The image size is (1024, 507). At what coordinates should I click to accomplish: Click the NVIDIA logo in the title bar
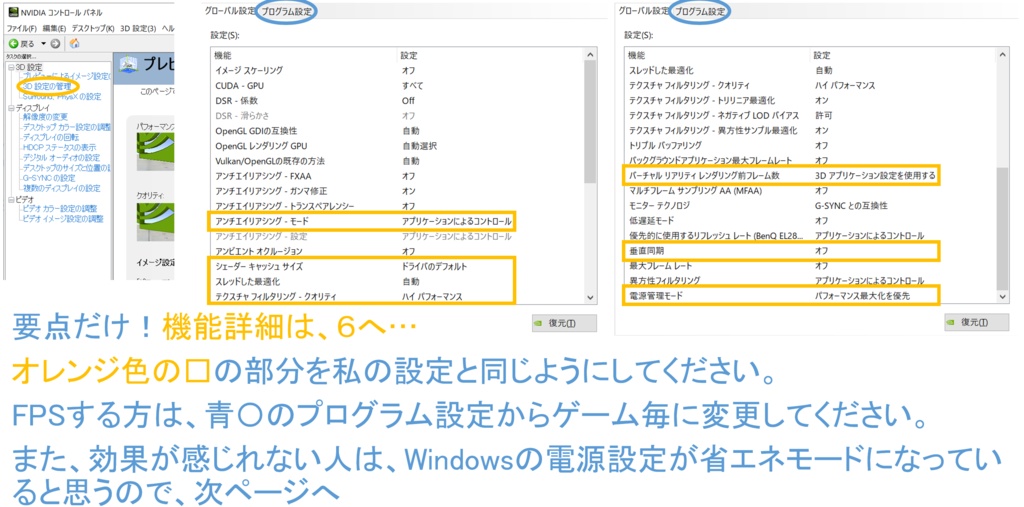[x=13, y=12]
